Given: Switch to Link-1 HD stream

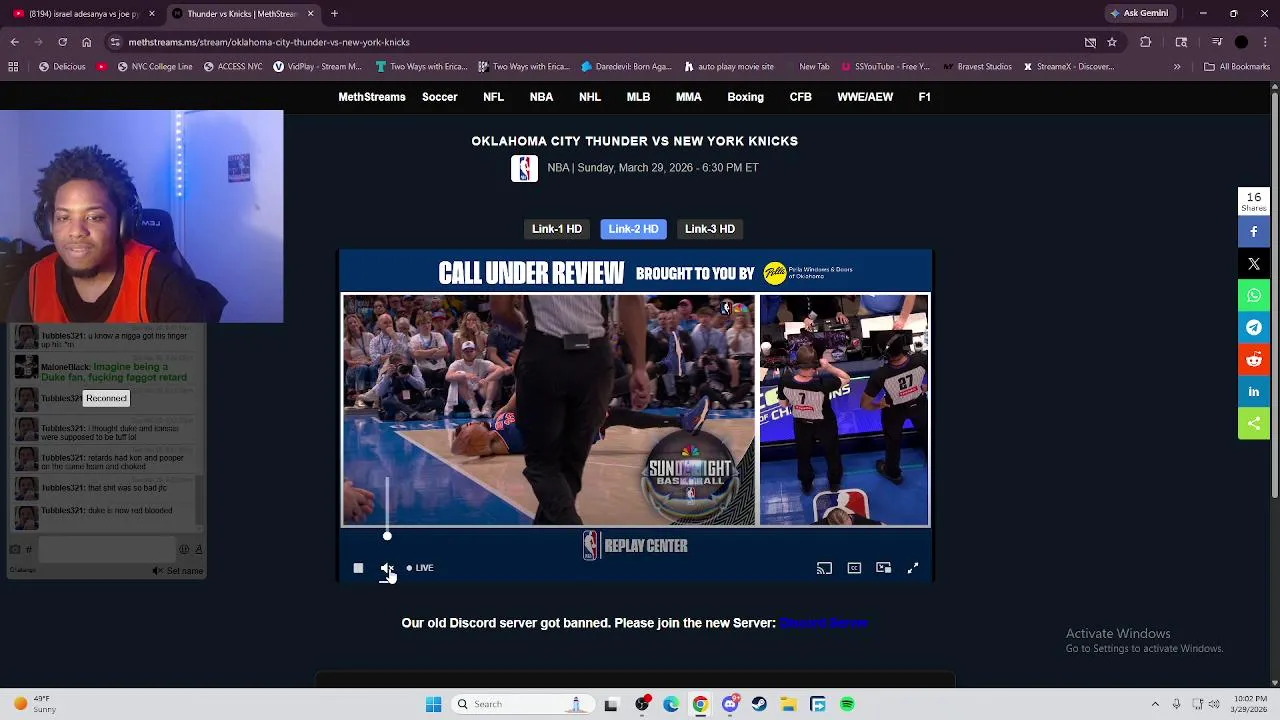Looking at the screenshot, I should [557, 229].
